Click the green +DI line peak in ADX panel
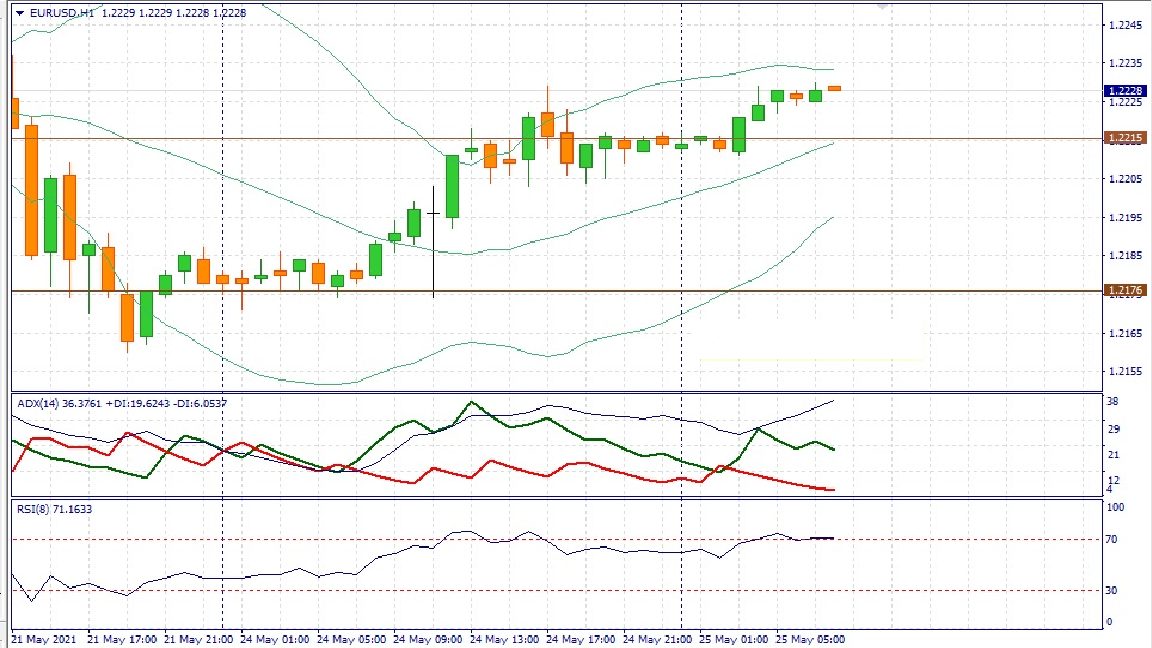 [472, 403]
